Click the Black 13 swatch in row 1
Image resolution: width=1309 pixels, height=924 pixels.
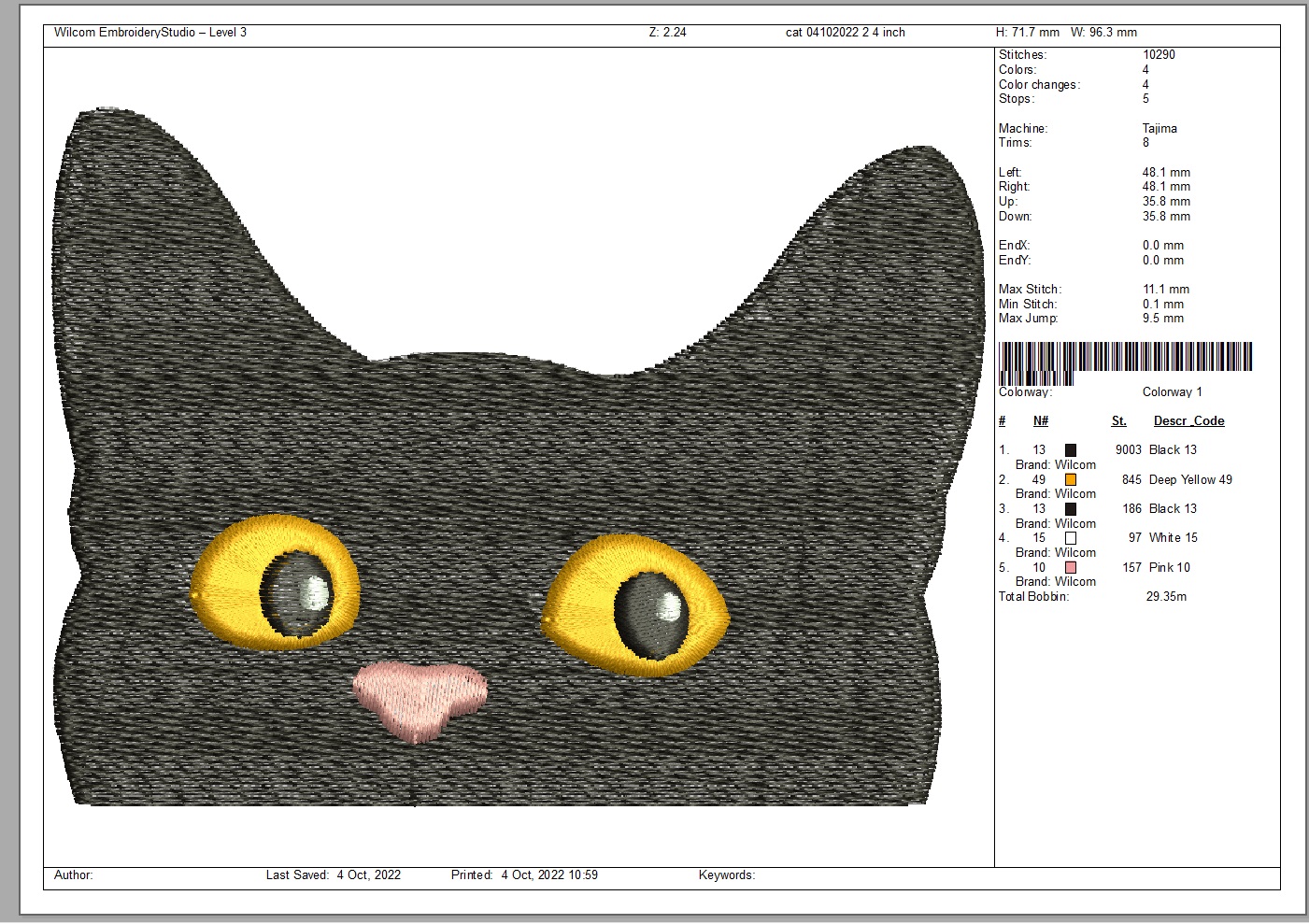1071,450
